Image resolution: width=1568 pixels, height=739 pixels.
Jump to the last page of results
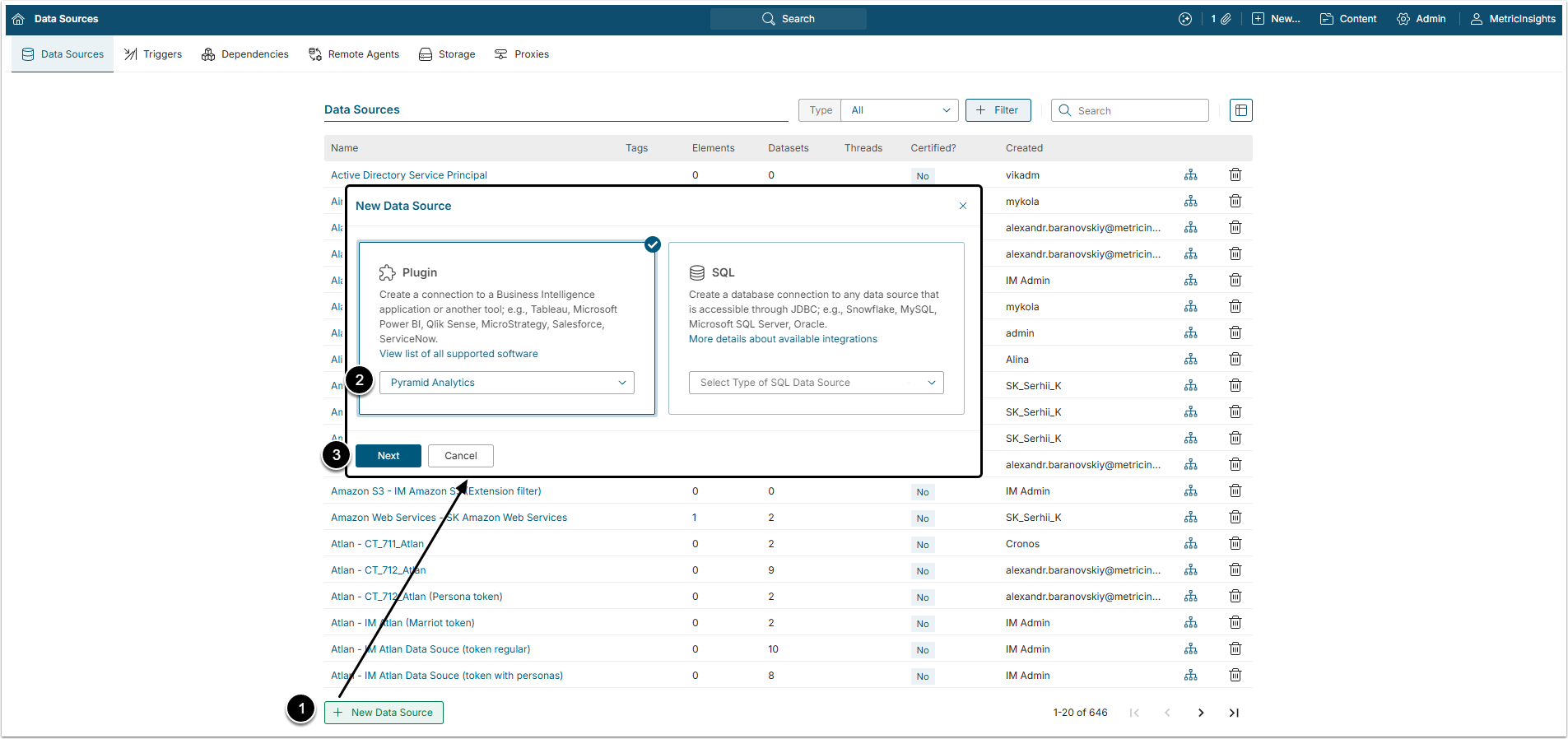(x=1233, y=713)
